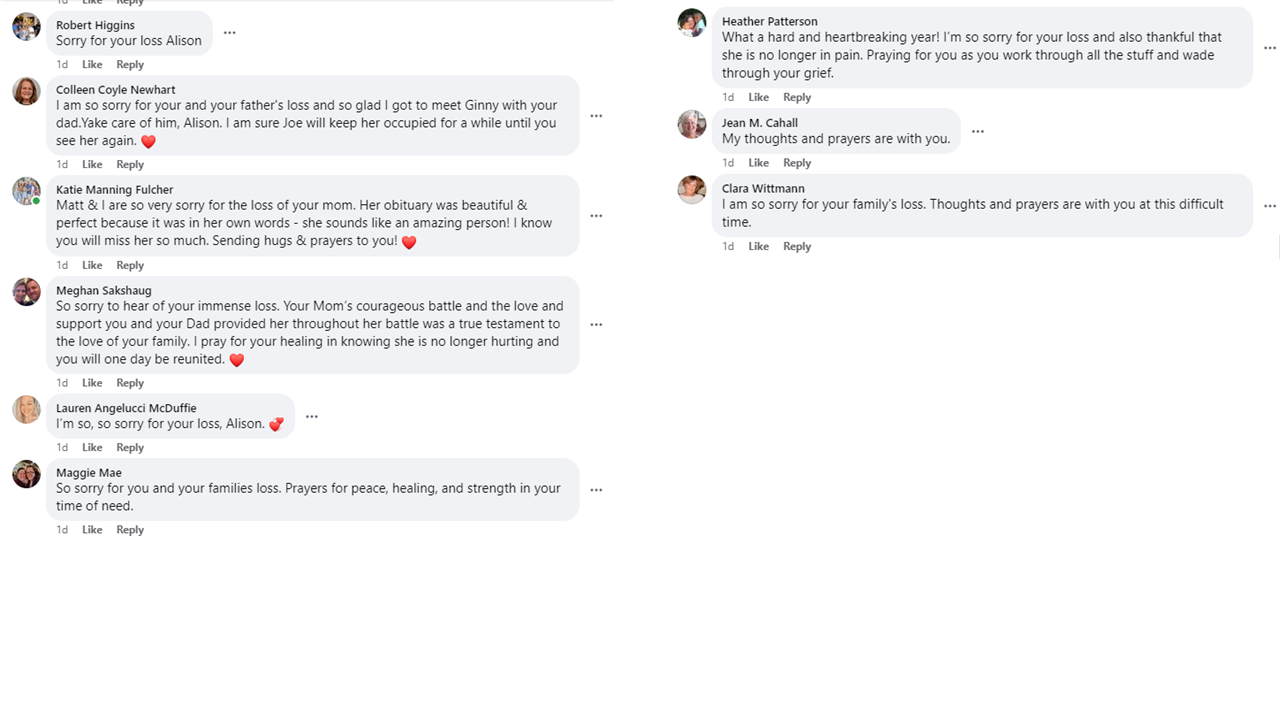
Task: Open options menu on Robert Higgins' comment
Action: tap(229, 33)
